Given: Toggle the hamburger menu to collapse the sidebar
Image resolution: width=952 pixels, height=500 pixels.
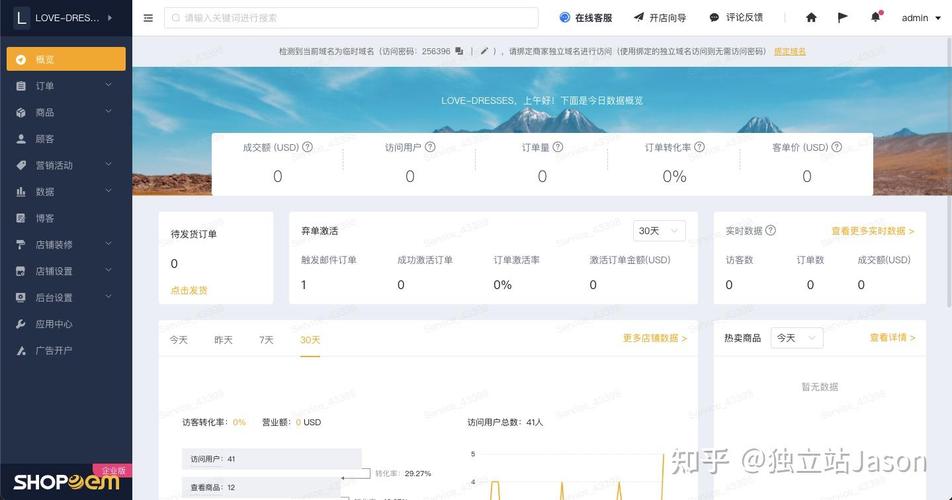Looking at the screenshot, I should (148, 18).
